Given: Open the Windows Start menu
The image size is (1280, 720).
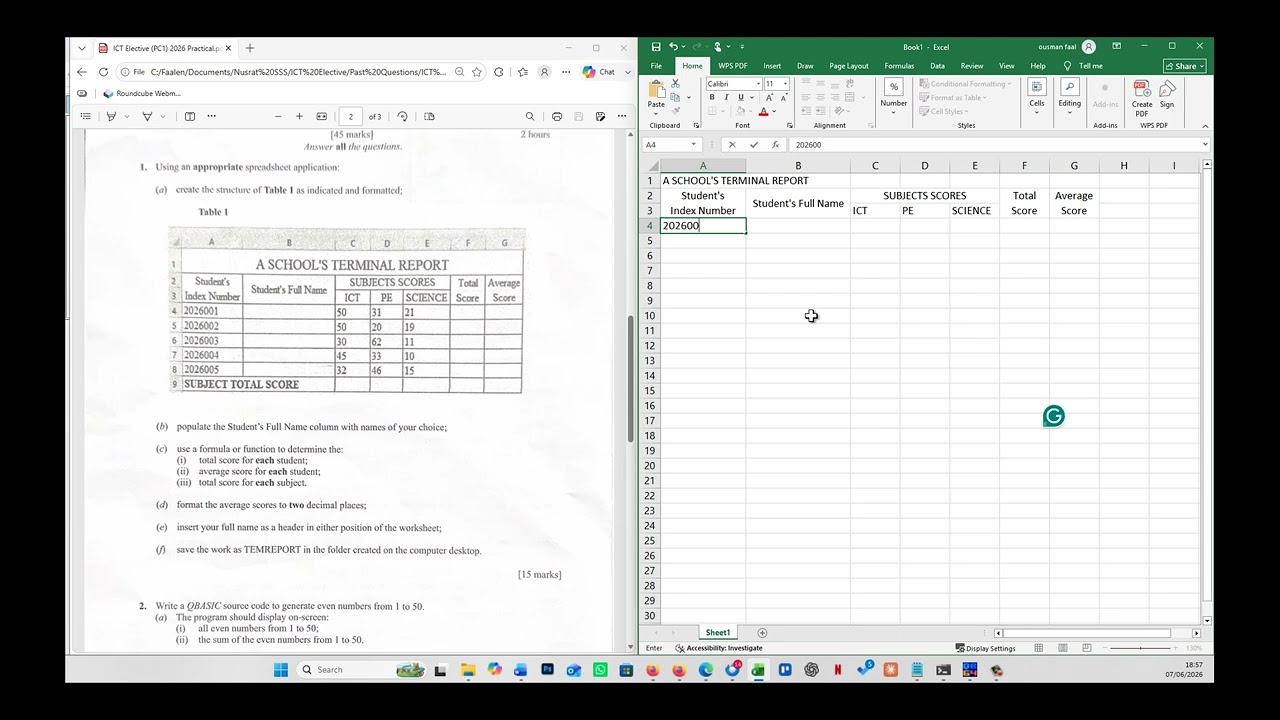Looking at the screenshot, I should click(281, 670).
